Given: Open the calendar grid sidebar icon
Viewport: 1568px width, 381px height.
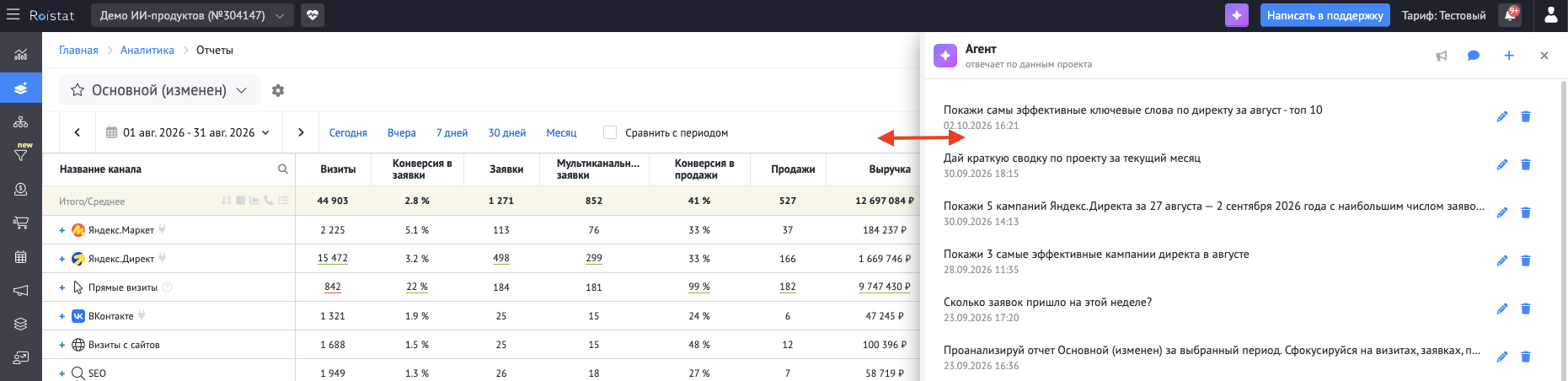Looking at the screenshot, I should (x=21, y=257).
